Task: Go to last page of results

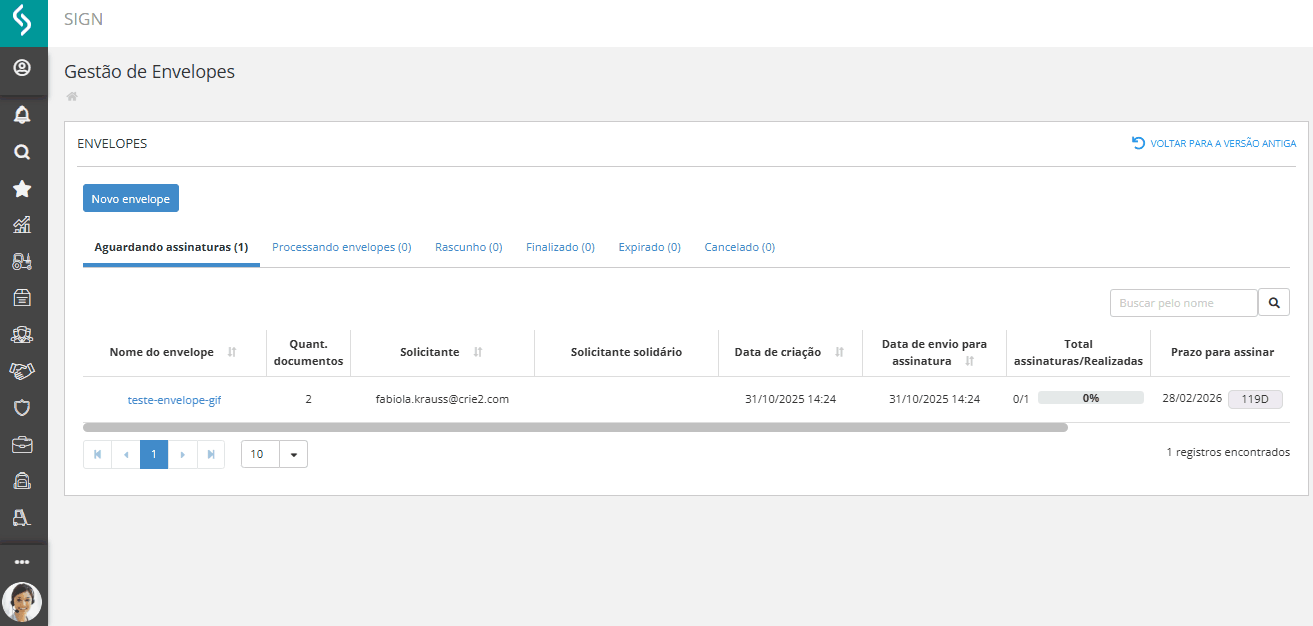Action: [211, 454]
